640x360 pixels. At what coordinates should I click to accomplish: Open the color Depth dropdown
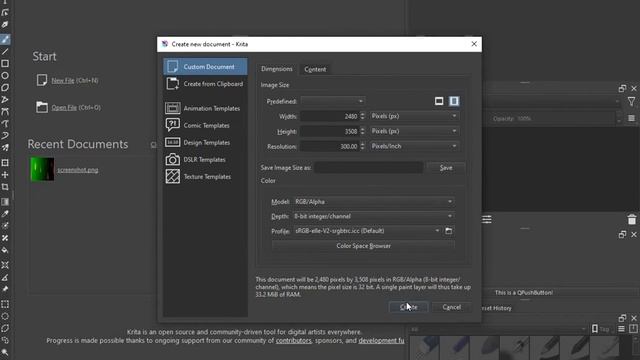373,216
